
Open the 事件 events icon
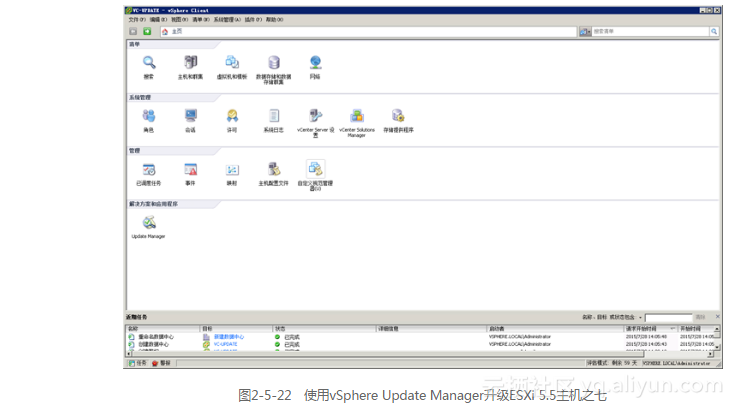point(191,169)
